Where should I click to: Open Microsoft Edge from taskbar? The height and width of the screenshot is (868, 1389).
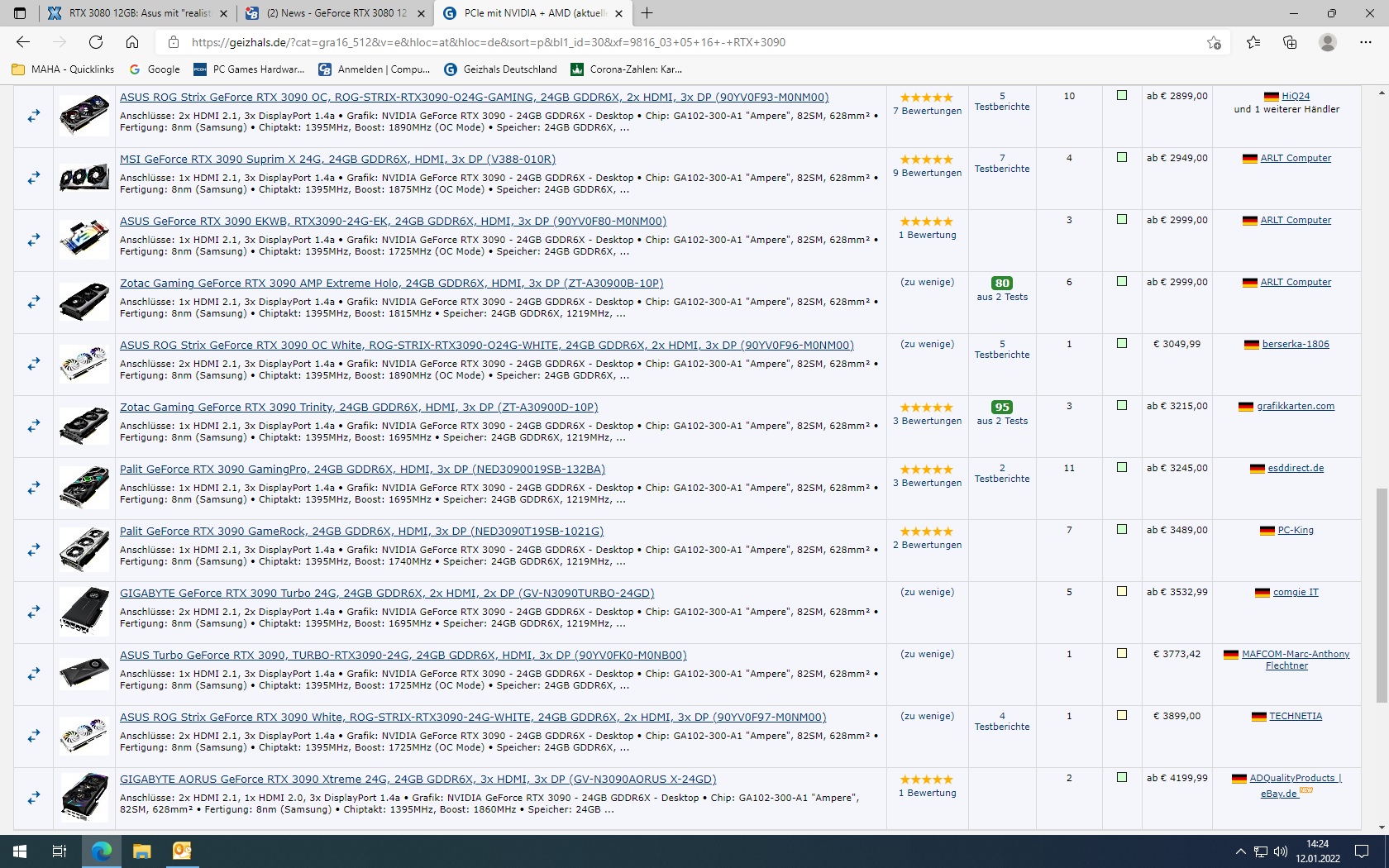[x=101, y=851]
